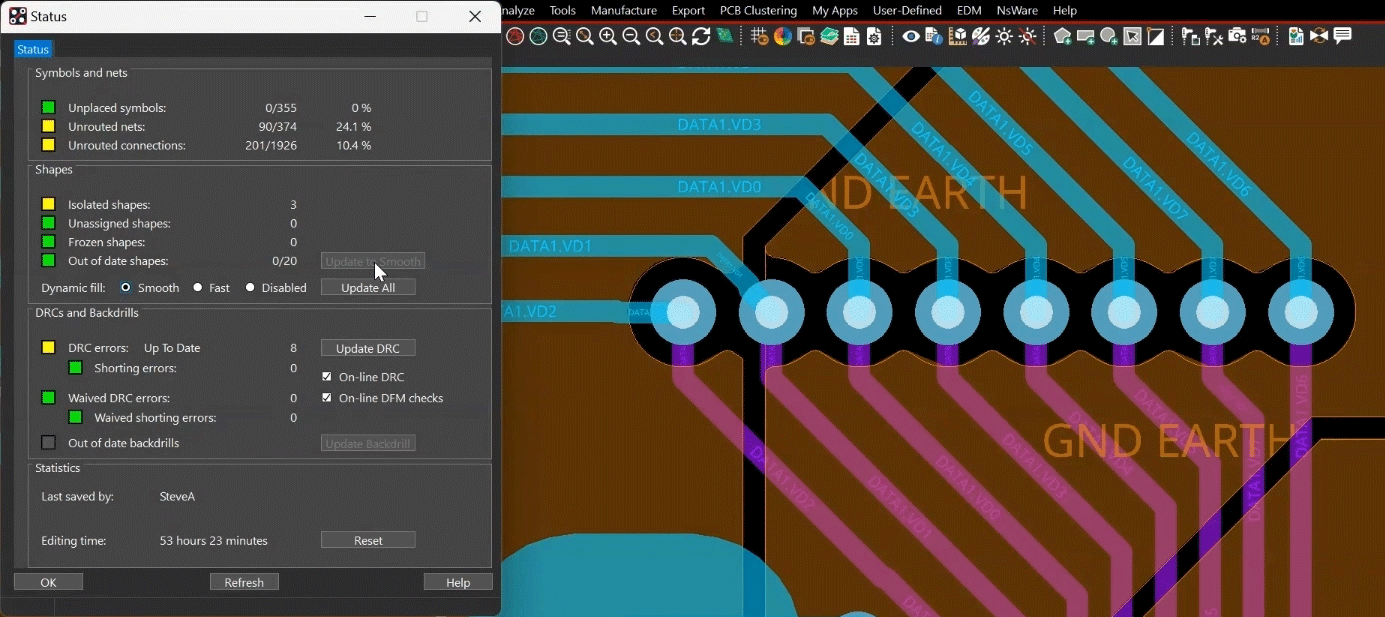Select the add rectangular shape tool
This screenshot has width=1385, height=617.
(1086, 36)
